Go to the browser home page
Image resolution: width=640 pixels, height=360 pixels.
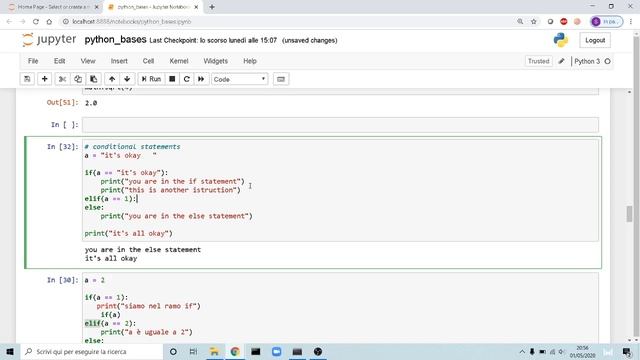tap(49, 22)
